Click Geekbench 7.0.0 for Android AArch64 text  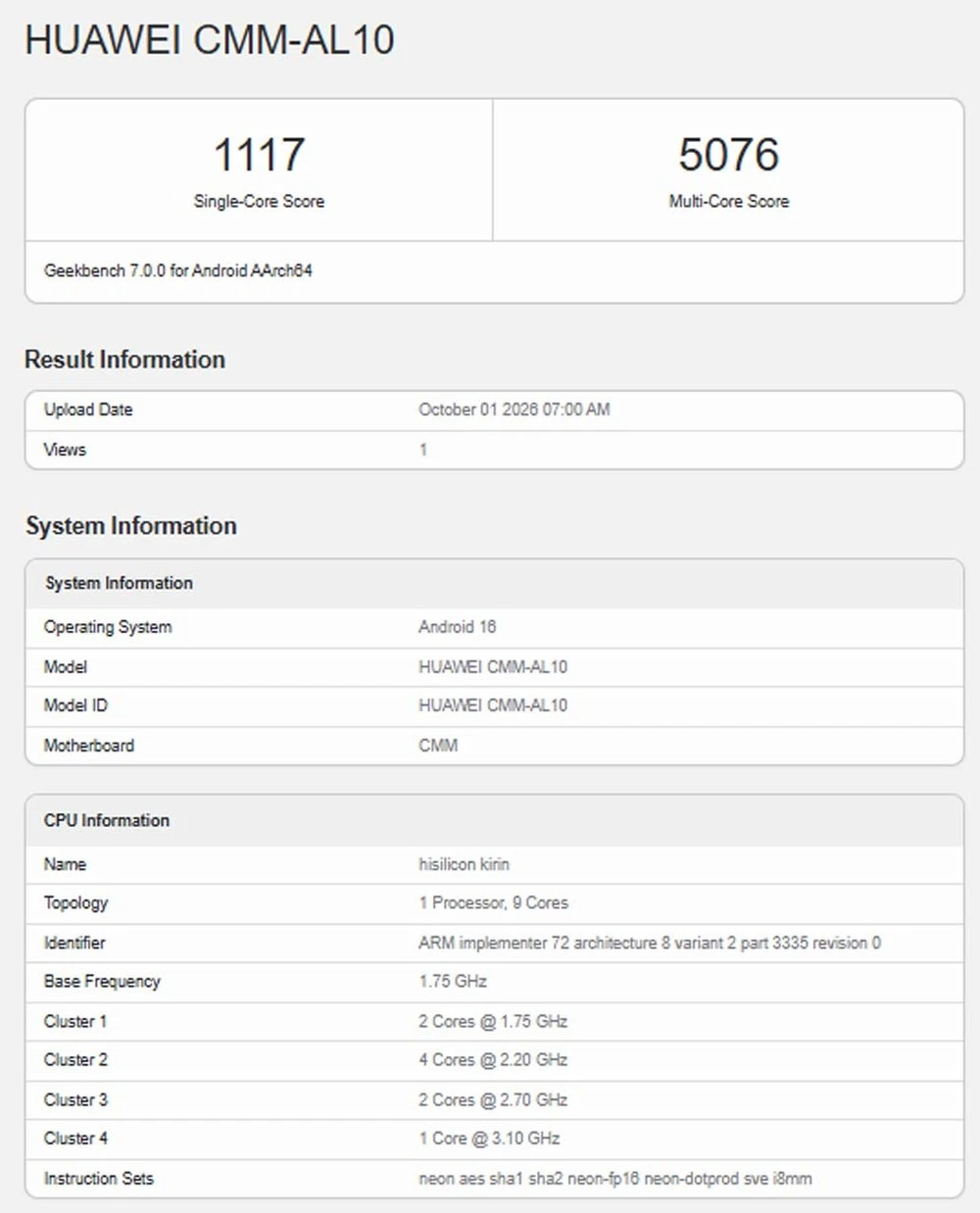point(177,270)
